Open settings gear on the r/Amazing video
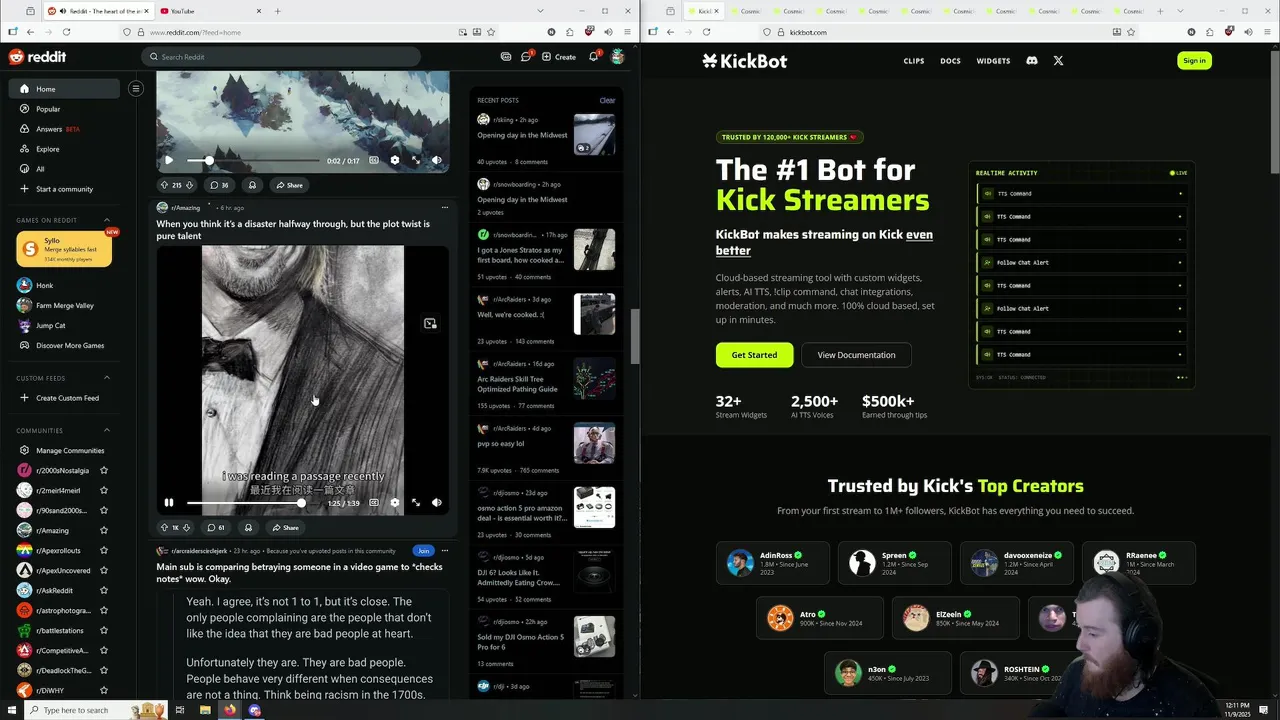The image size is (1280, 720). coord(395,503)
